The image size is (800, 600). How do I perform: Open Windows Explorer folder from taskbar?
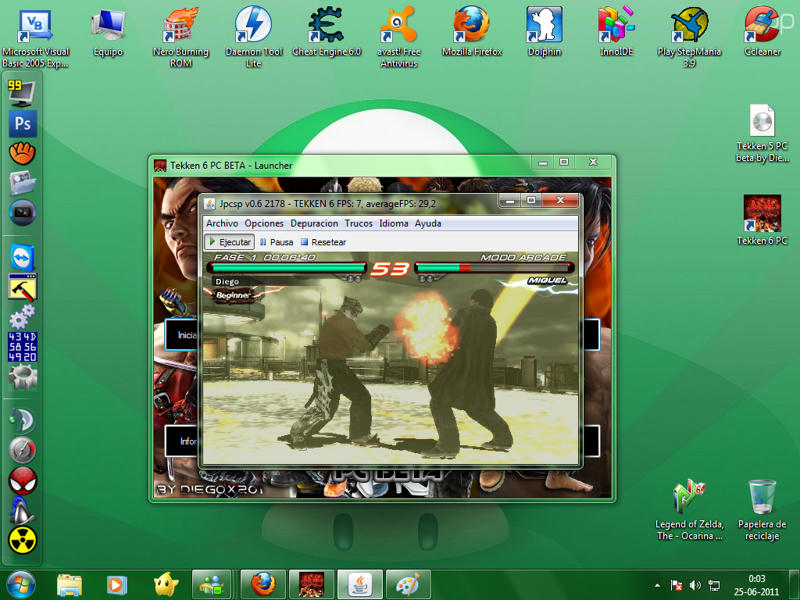69,585
